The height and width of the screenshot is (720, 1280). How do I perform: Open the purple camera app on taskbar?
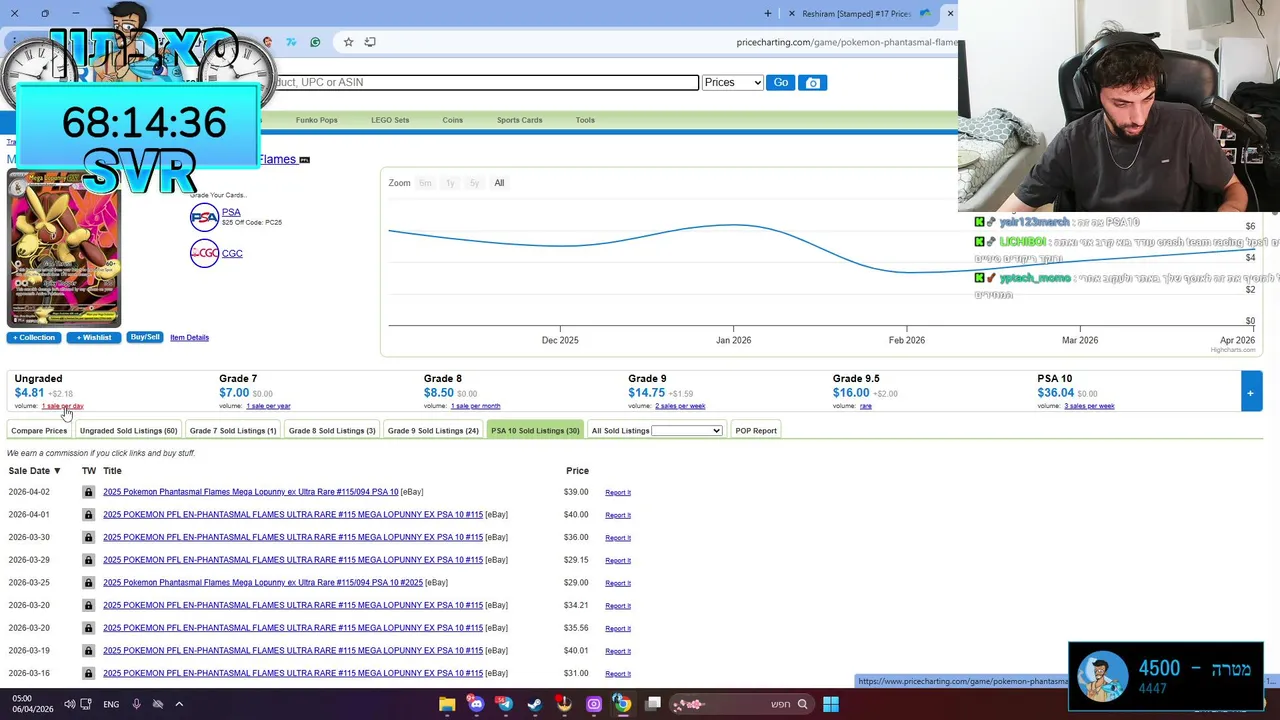[593, 704]
